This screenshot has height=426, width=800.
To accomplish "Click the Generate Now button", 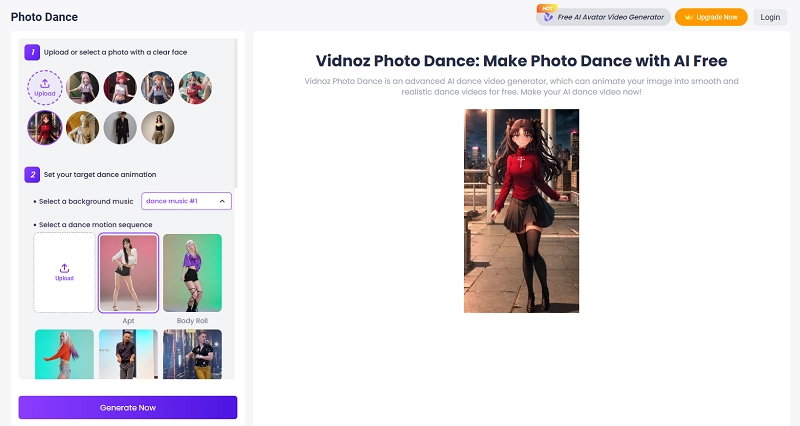I will [128, 408].
